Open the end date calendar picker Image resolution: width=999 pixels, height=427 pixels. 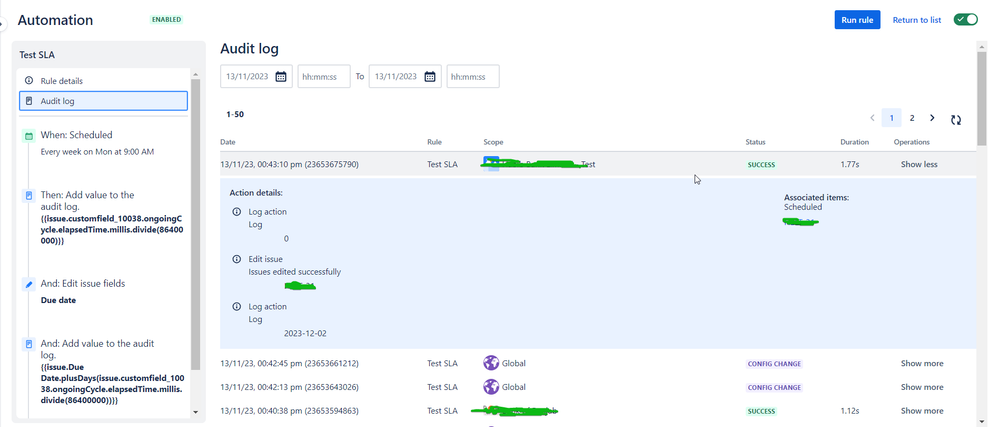(430, 76)
